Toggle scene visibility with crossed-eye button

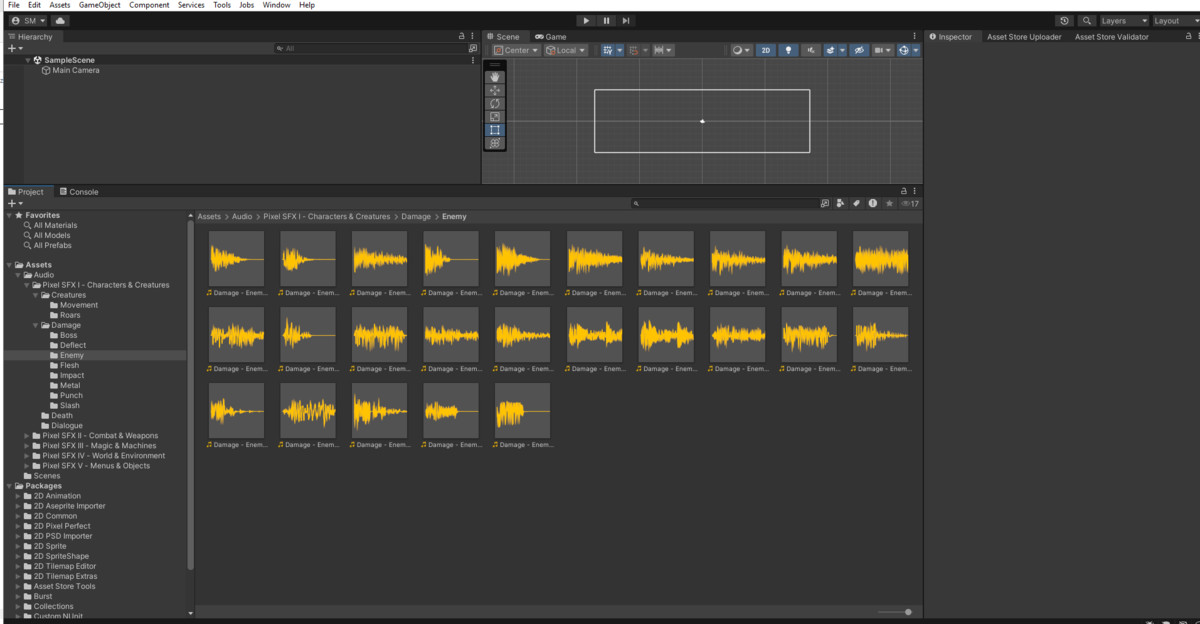click(859, 50)
